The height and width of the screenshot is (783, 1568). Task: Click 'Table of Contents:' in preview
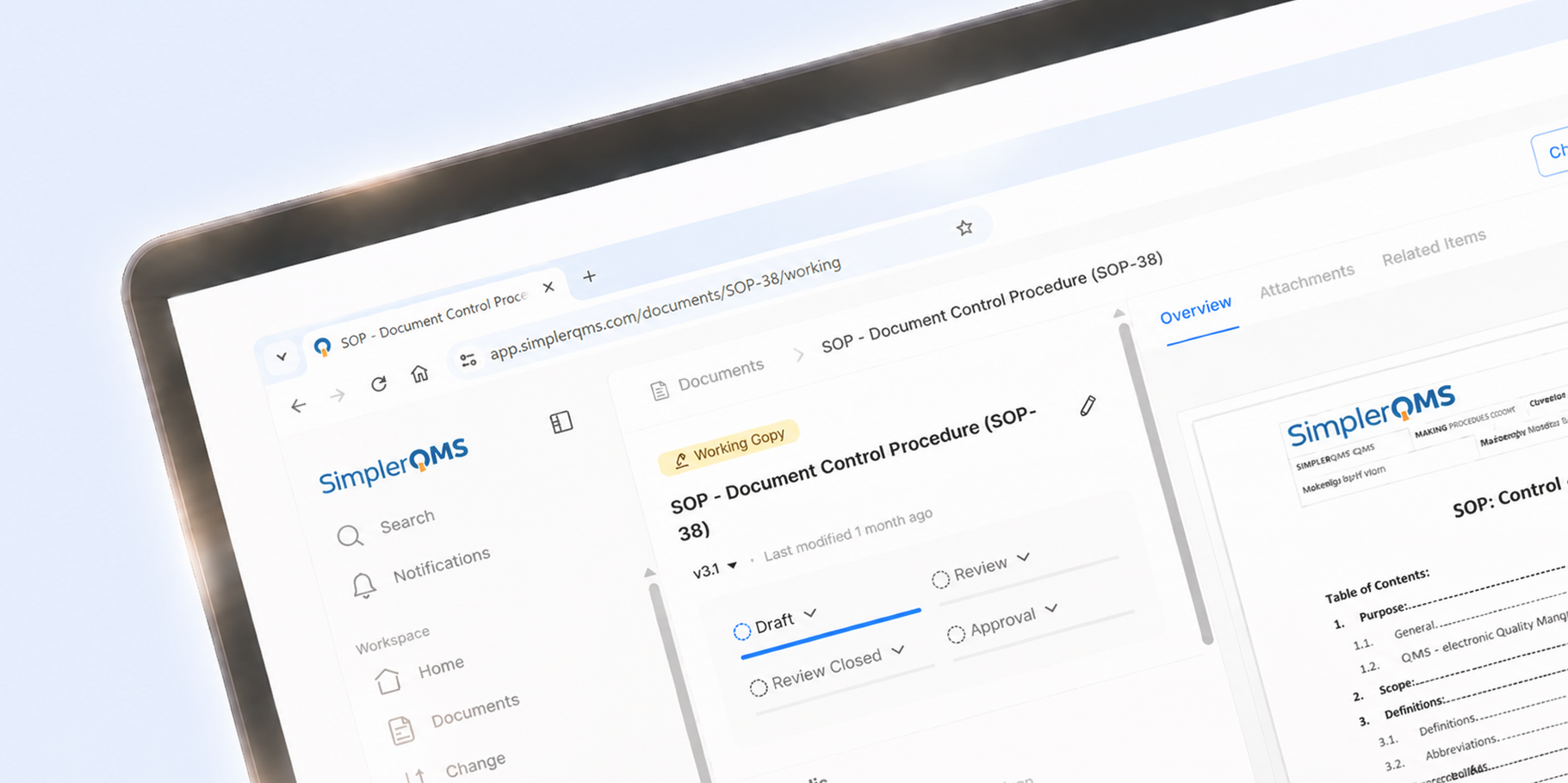[x=1377, y=585]
